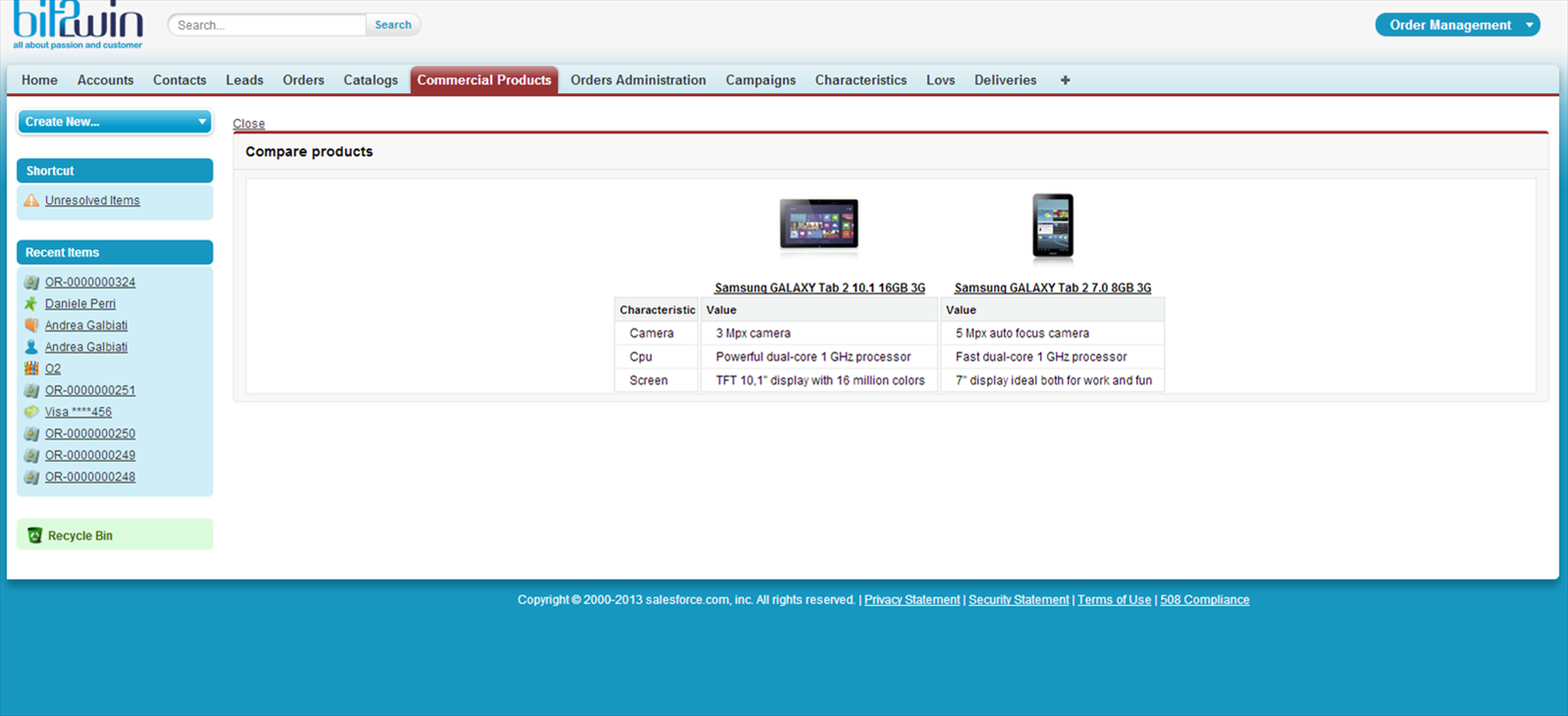Click the Camera characteristic row label
The height and width of the screenshot is (716, 1568).
(652, 333)
